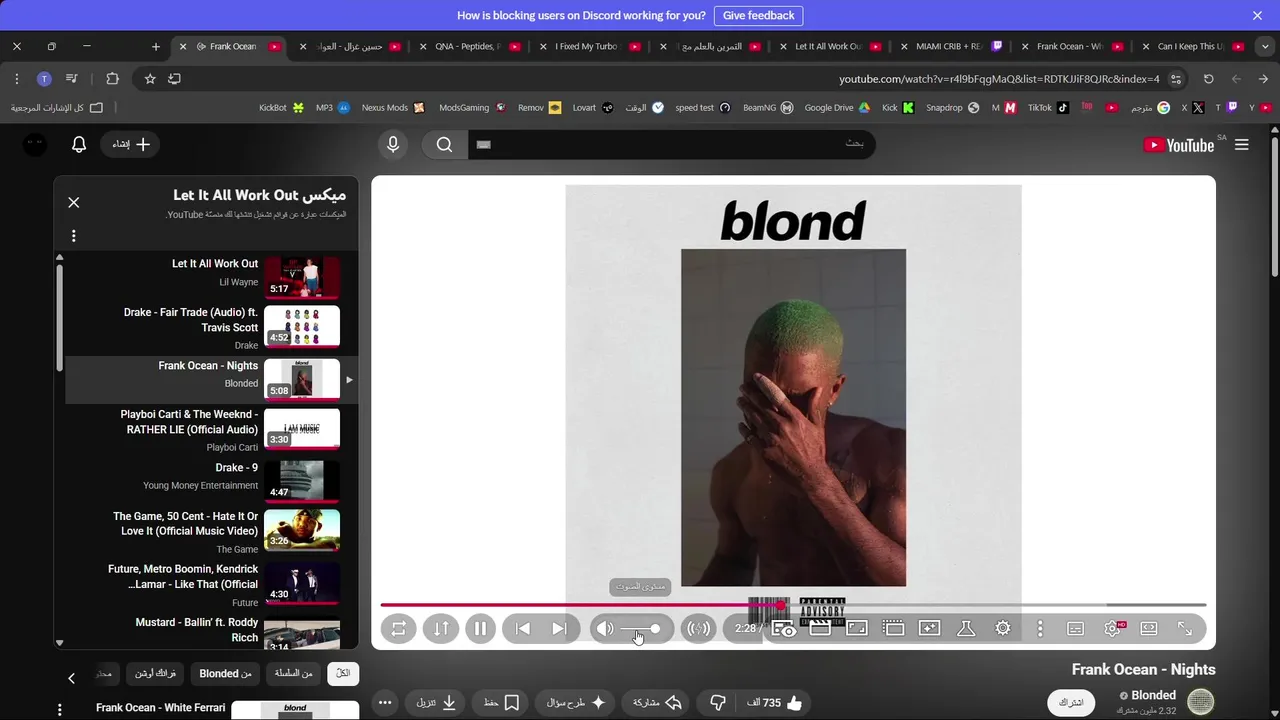Enter fullscreen with the expand arrows
The height and width of the screenshot is (720, 1280).
click(1185, 629)
